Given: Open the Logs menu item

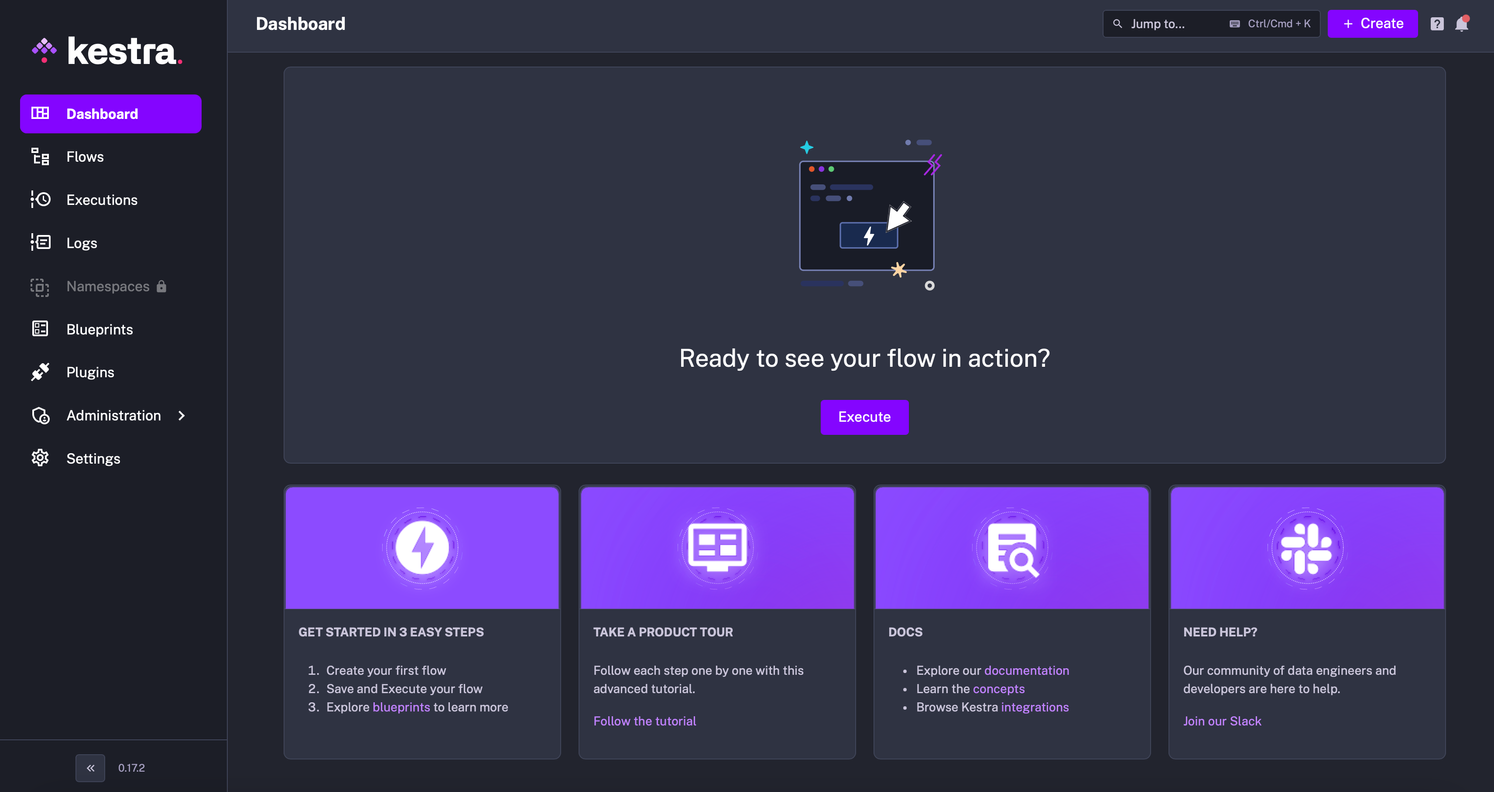Looking at the screenshot, I should point(110,243).
